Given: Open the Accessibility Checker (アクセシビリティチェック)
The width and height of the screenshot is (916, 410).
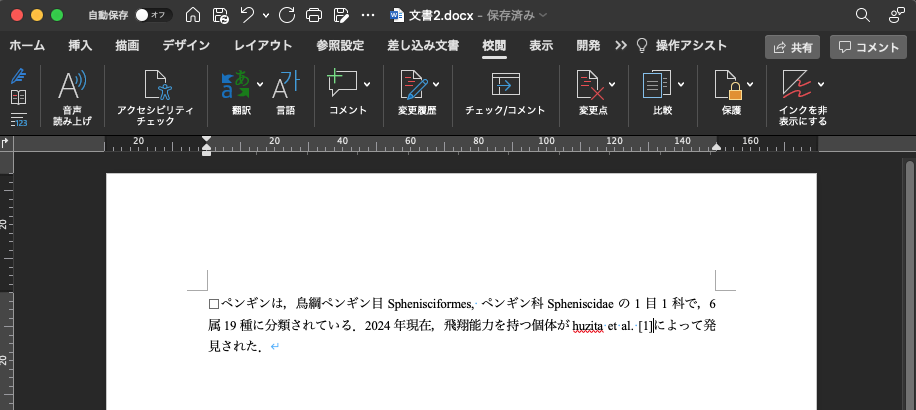Looking at the screenshot, I should click(155, 86).
